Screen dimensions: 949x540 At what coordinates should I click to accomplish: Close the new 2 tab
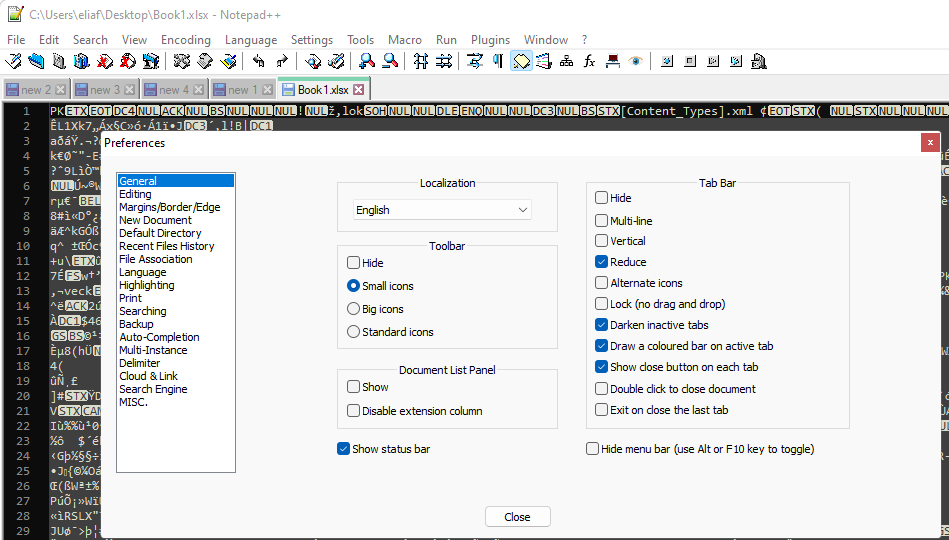coord(60,90)
